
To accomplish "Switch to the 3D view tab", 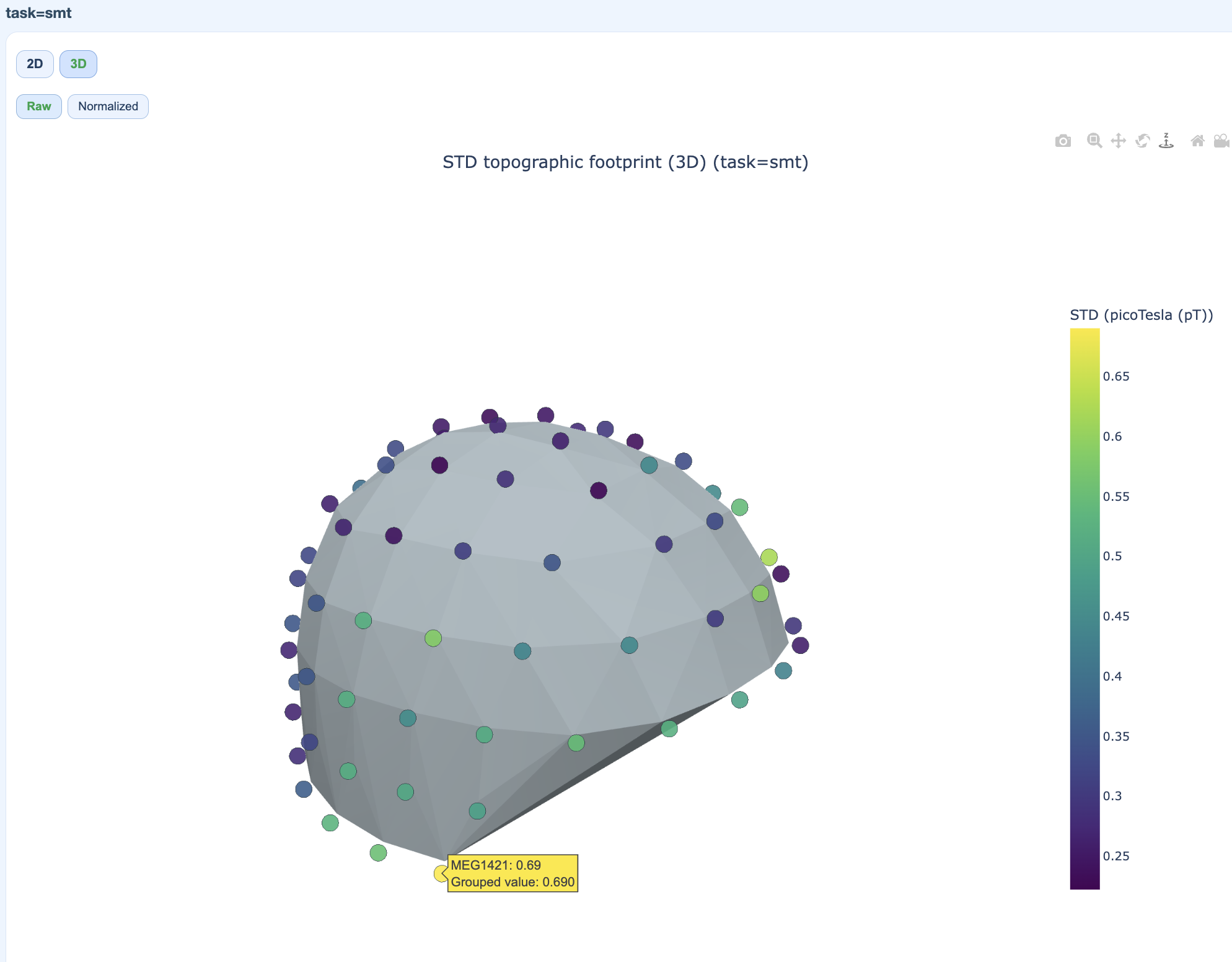I will coord(78,64).
